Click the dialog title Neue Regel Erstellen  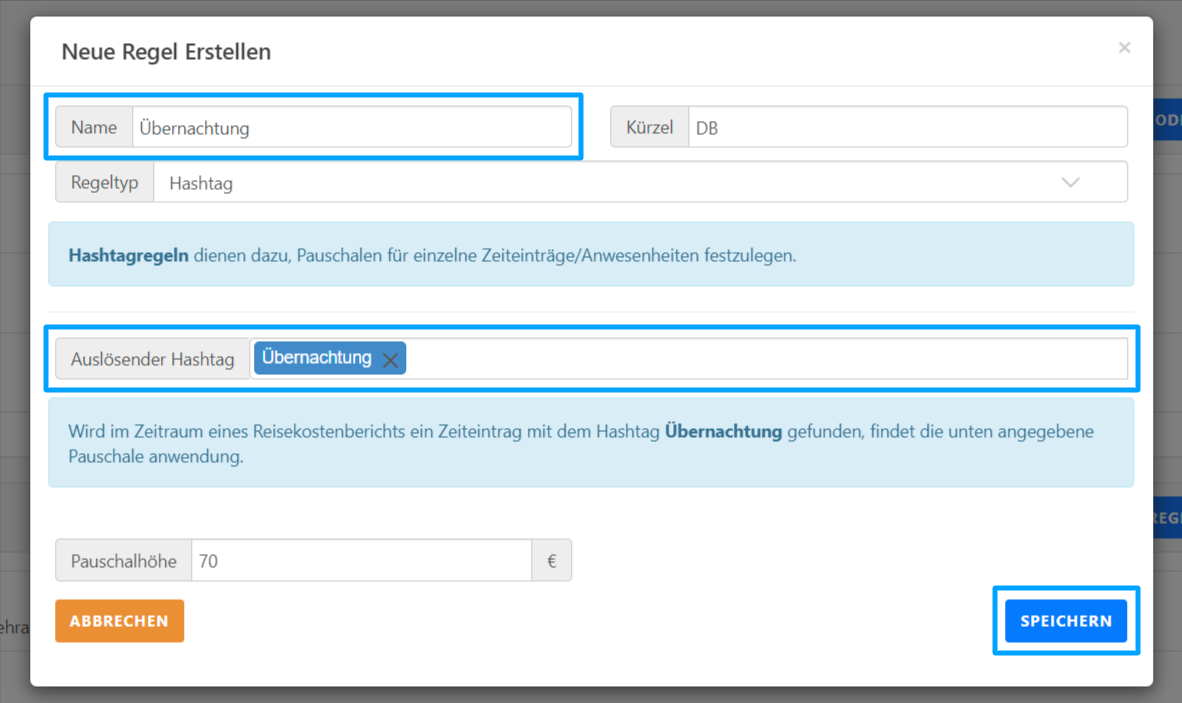coord(166,51)
